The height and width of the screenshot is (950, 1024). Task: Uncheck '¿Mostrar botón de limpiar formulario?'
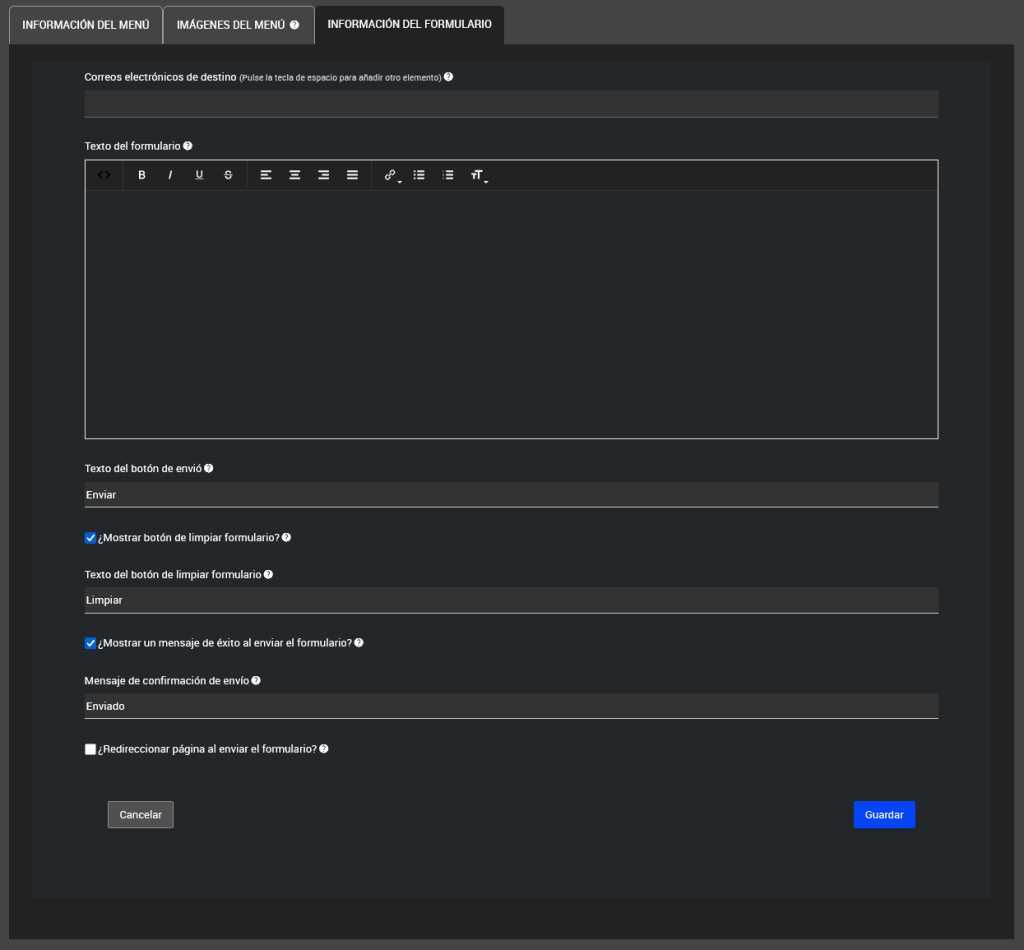tap(91, 538)
